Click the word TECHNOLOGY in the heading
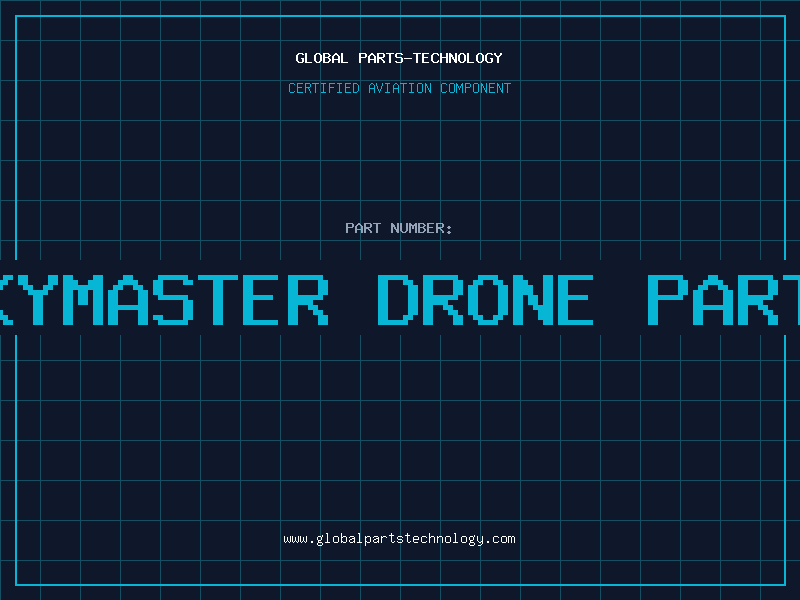 click(458, 58)
